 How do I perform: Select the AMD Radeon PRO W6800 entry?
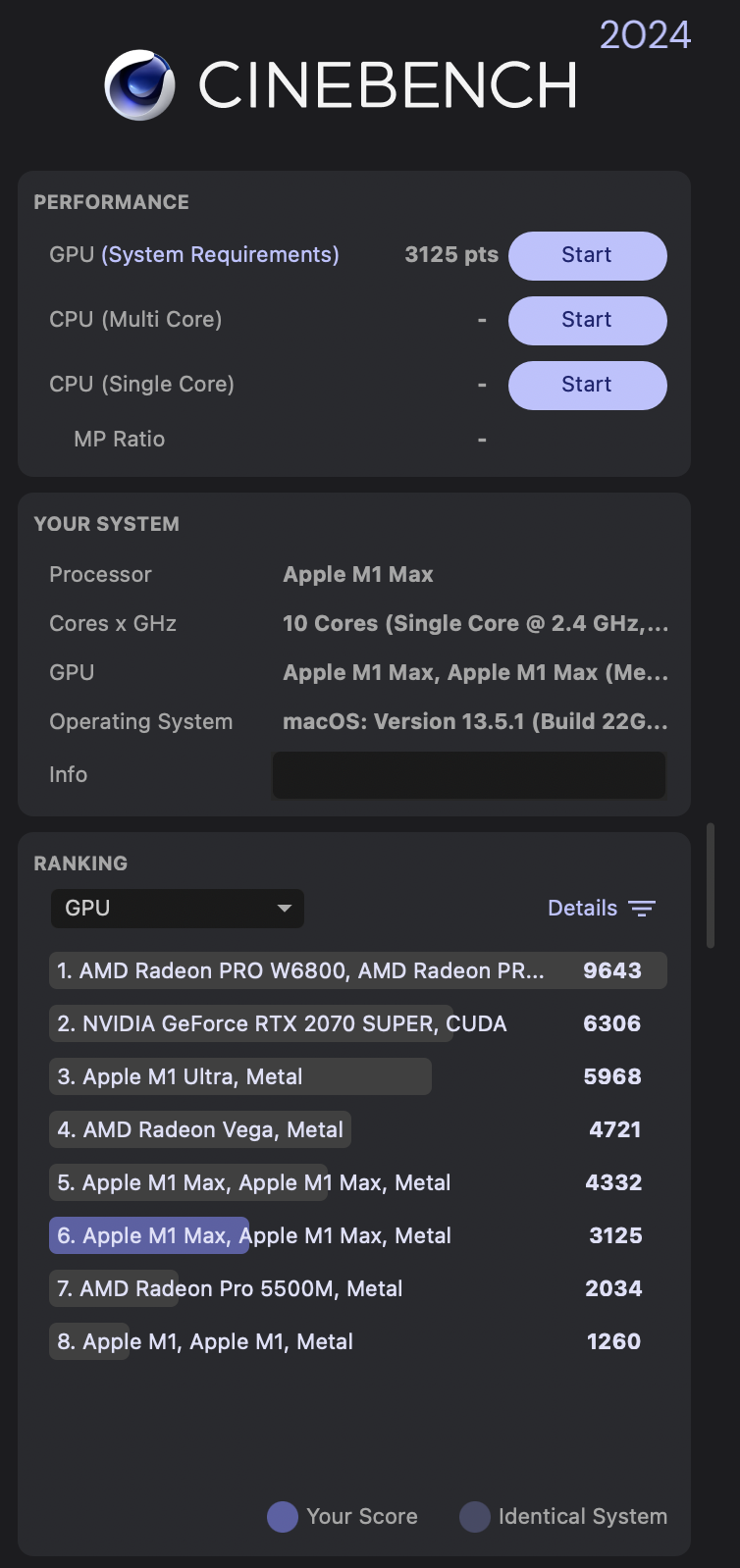coord(358,970)
